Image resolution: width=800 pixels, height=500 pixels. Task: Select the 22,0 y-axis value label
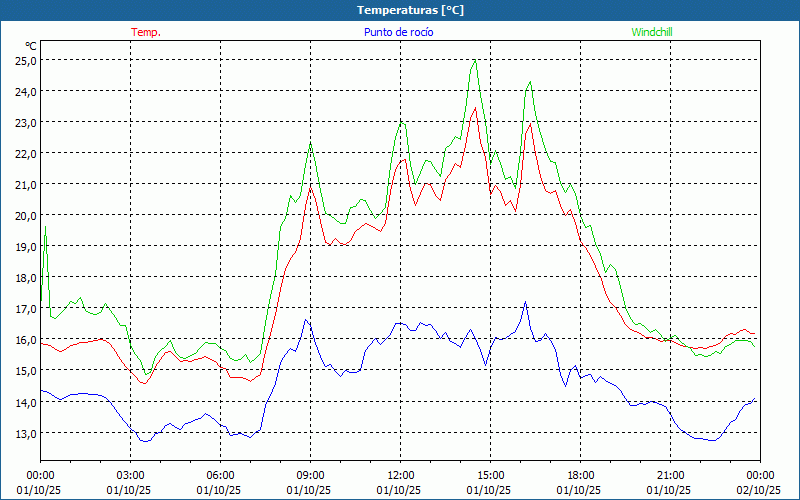coord(25,153)
